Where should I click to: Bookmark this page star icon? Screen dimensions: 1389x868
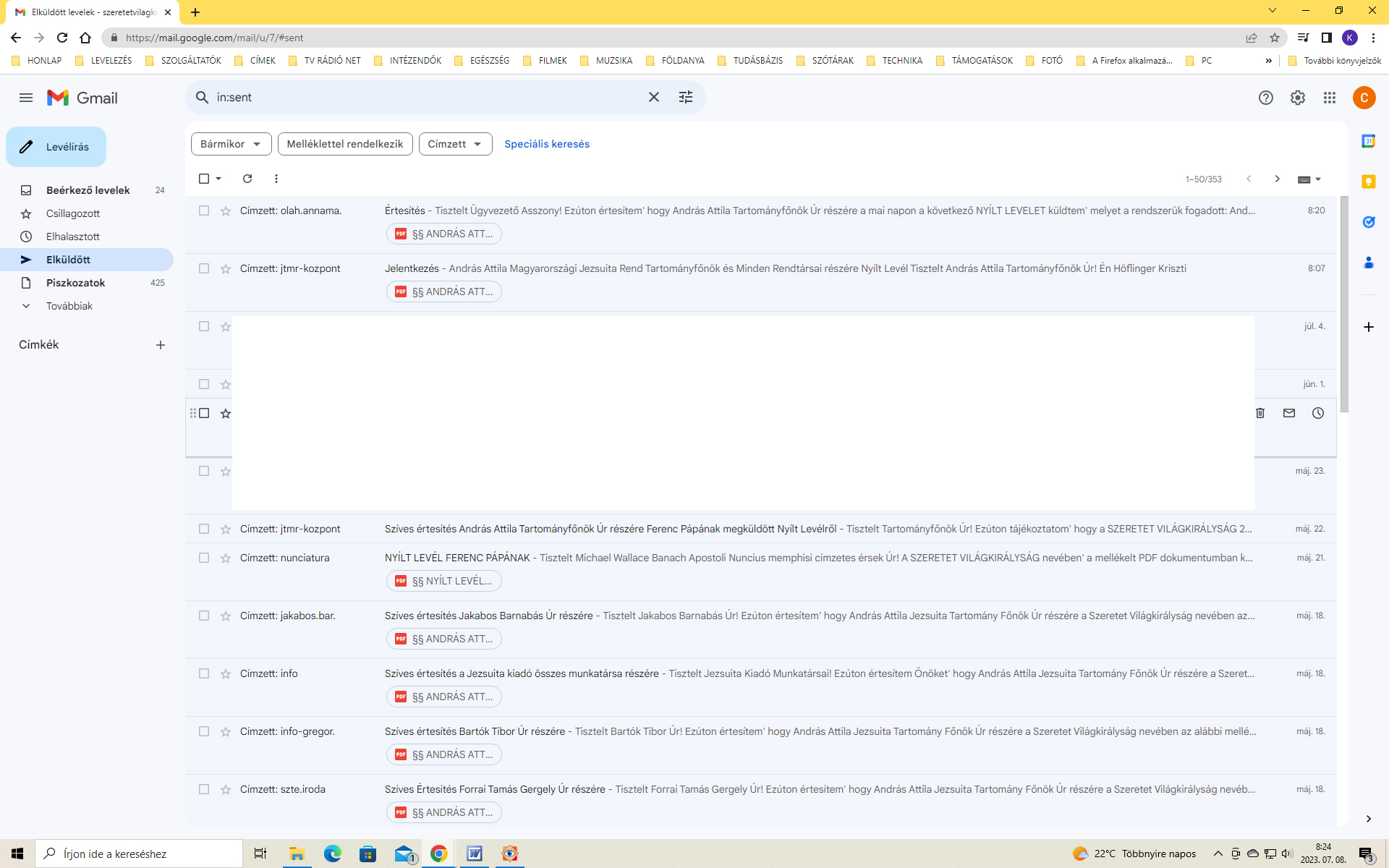[x=1275, y=38]
